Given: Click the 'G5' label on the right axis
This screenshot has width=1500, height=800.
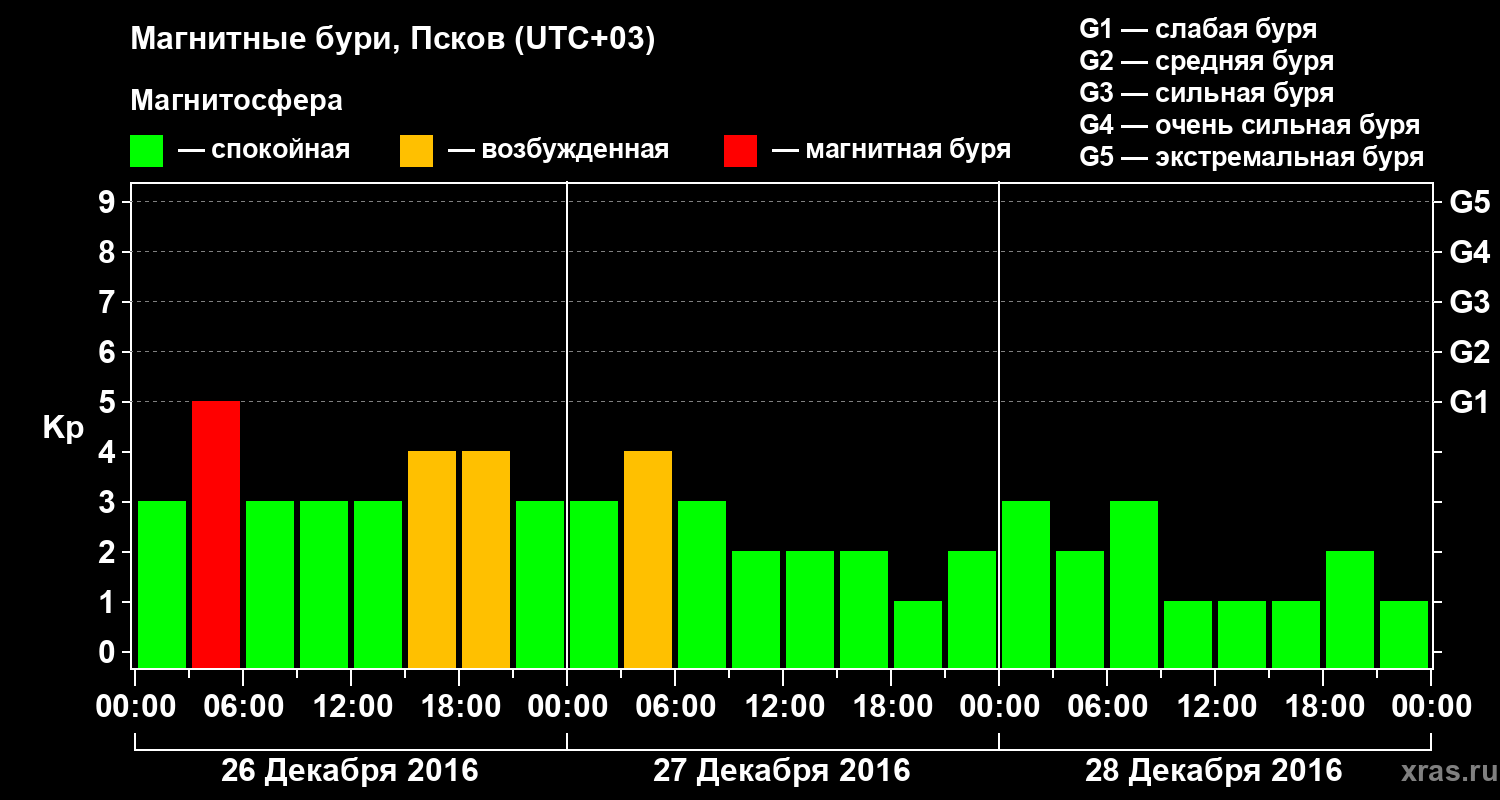Looking at the screenshot, I should (x=1469, y=203).
